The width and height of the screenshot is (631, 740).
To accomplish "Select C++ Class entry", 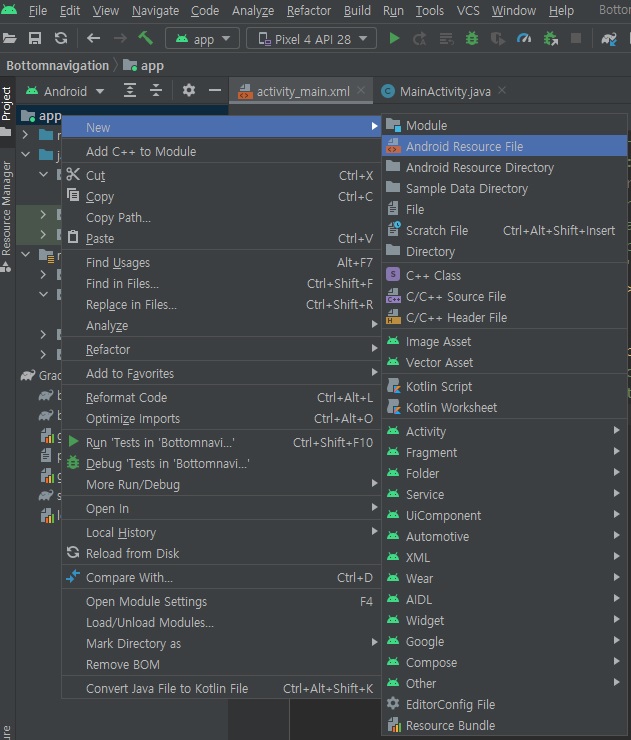I will [x=504, y=275].
